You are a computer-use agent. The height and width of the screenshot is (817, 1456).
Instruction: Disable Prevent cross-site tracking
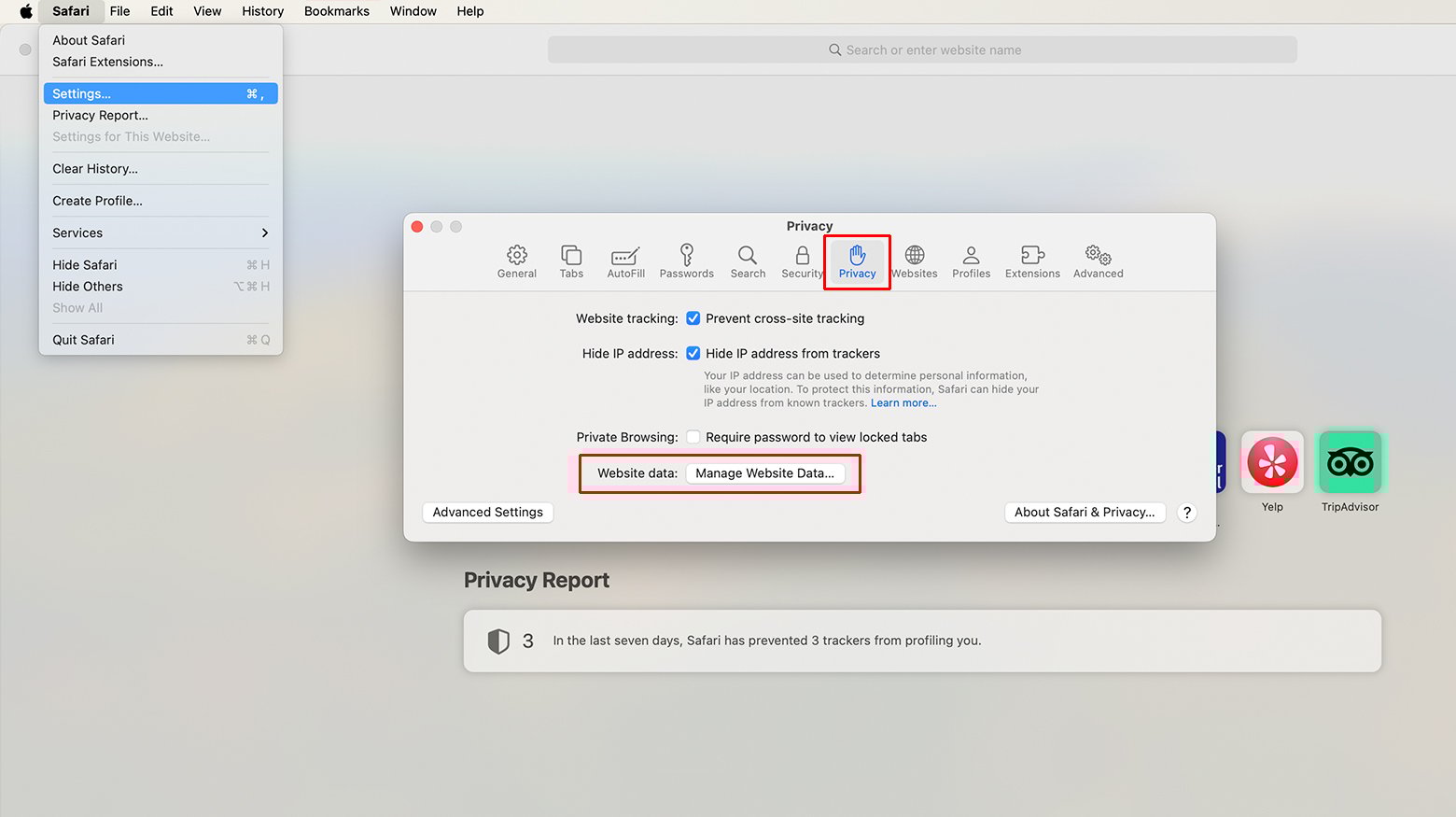(693, 318)
